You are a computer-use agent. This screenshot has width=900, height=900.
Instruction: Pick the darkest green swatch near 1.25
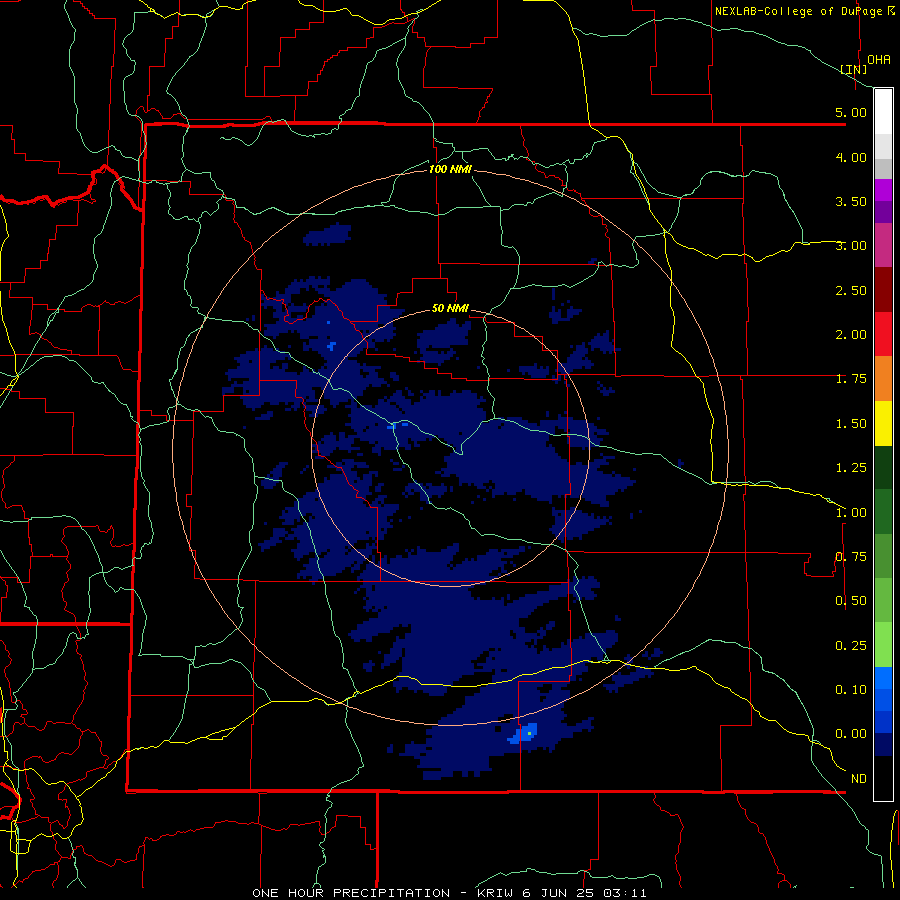(883, 467)
